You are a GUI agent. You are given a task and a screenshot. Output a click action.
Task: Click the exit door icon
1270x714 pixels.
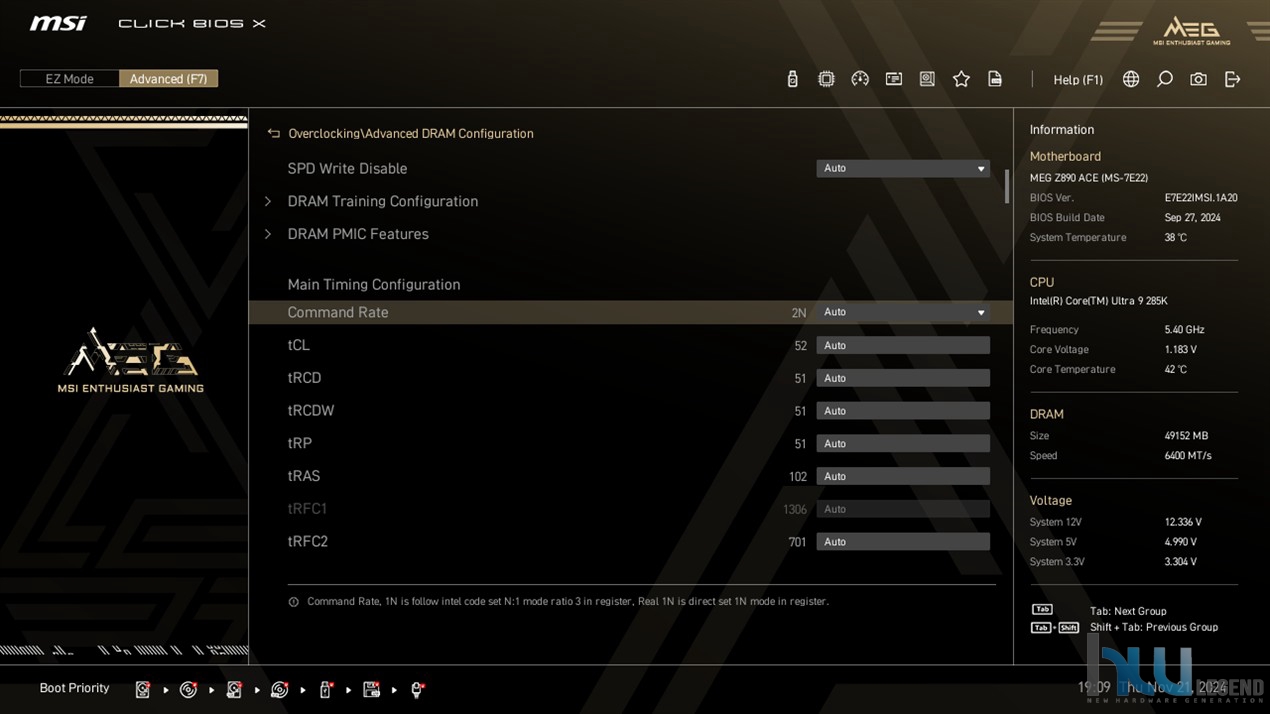pos(1232,79)
